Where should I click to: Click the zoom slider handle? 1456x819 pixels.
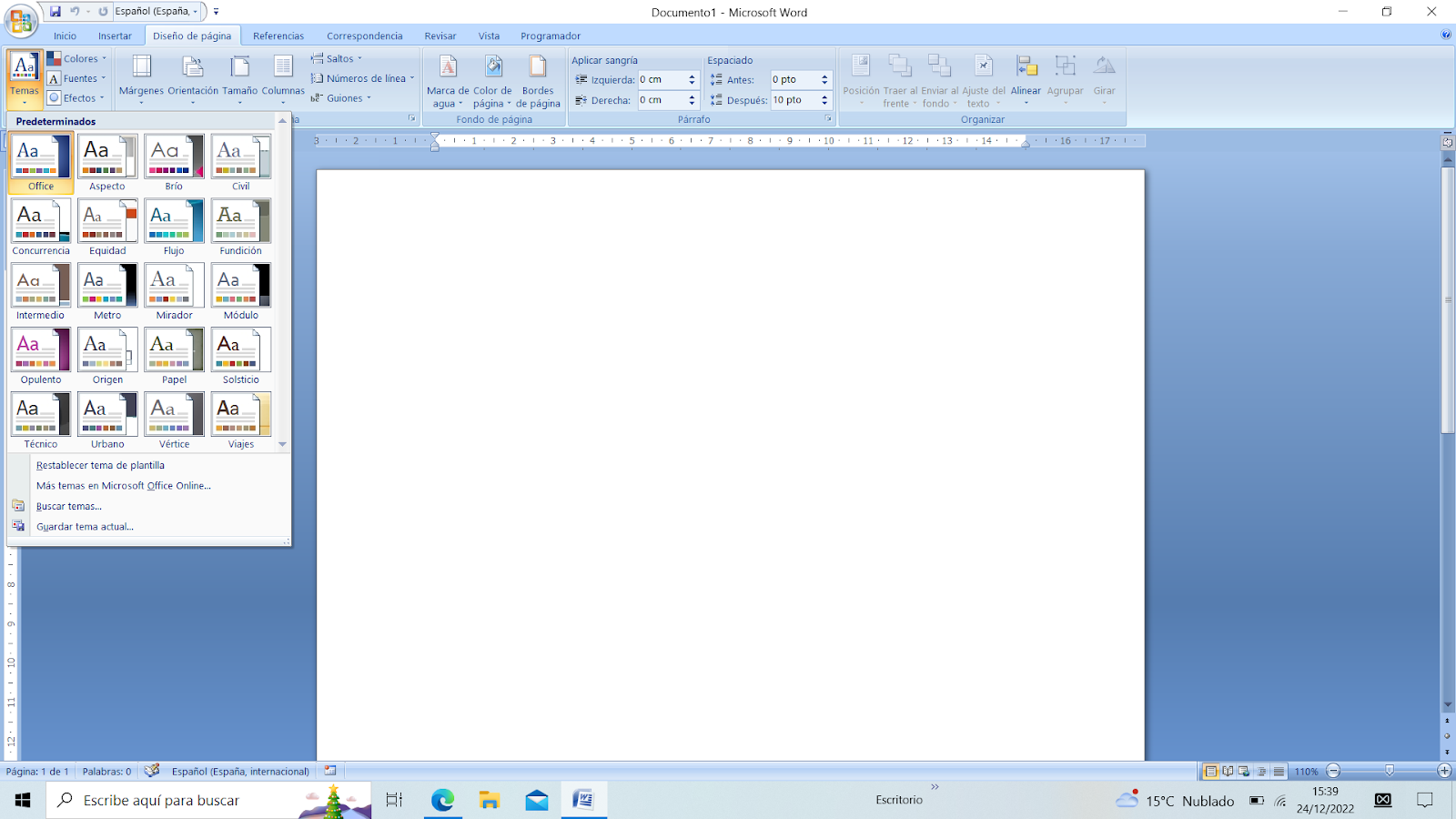click(1390, 771)
